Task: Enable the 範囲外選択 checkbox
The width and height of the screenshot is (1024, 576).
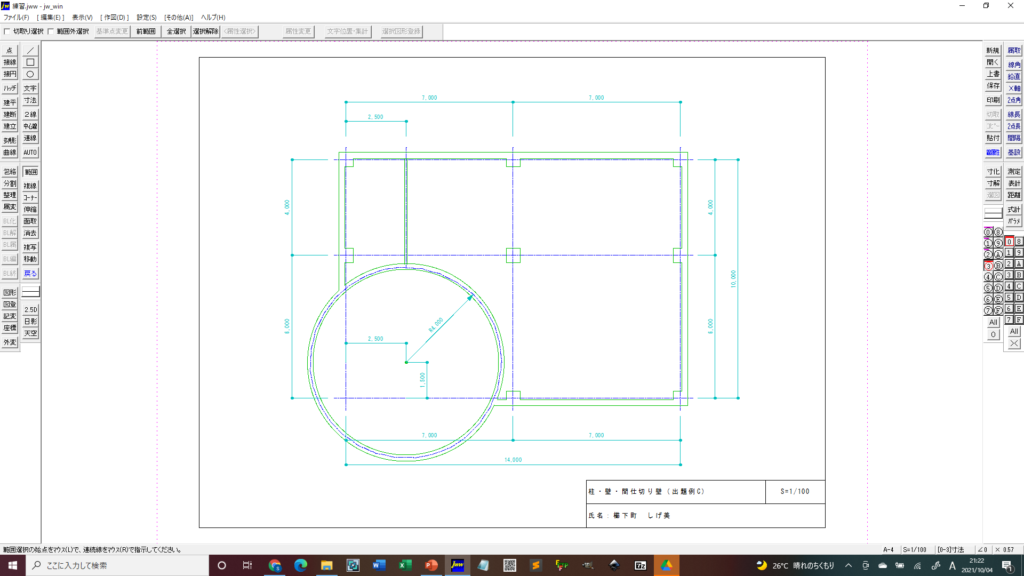Action: point(52,31)
